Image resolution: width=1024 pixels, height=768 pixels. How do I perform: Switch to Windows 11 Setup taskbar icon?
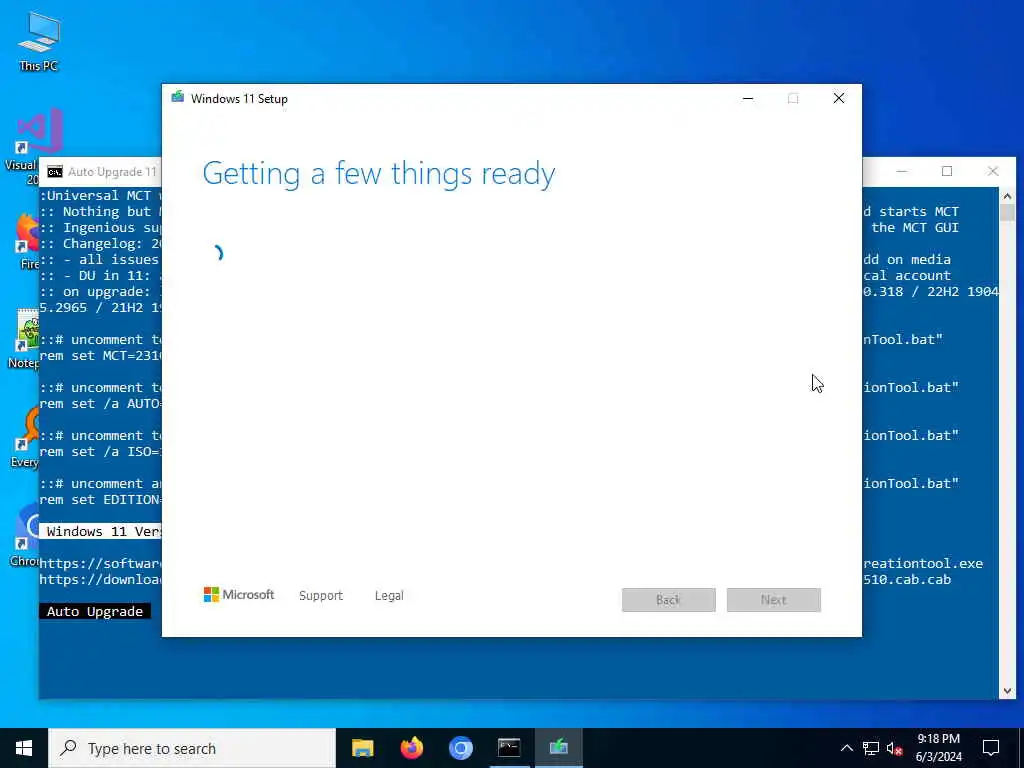coord(558,748)
